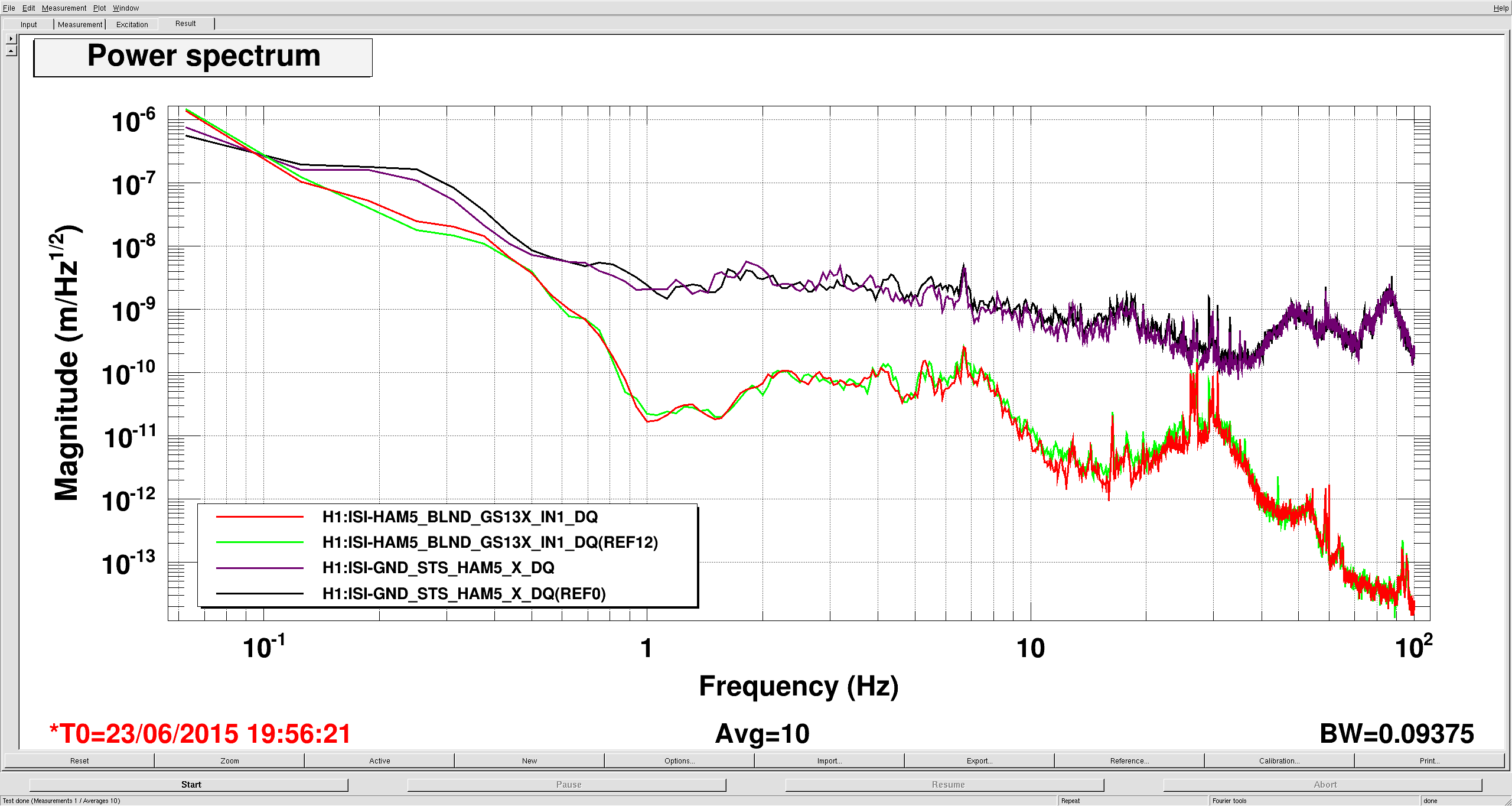
Task: Select the Result tab
Action: [185, 24]
